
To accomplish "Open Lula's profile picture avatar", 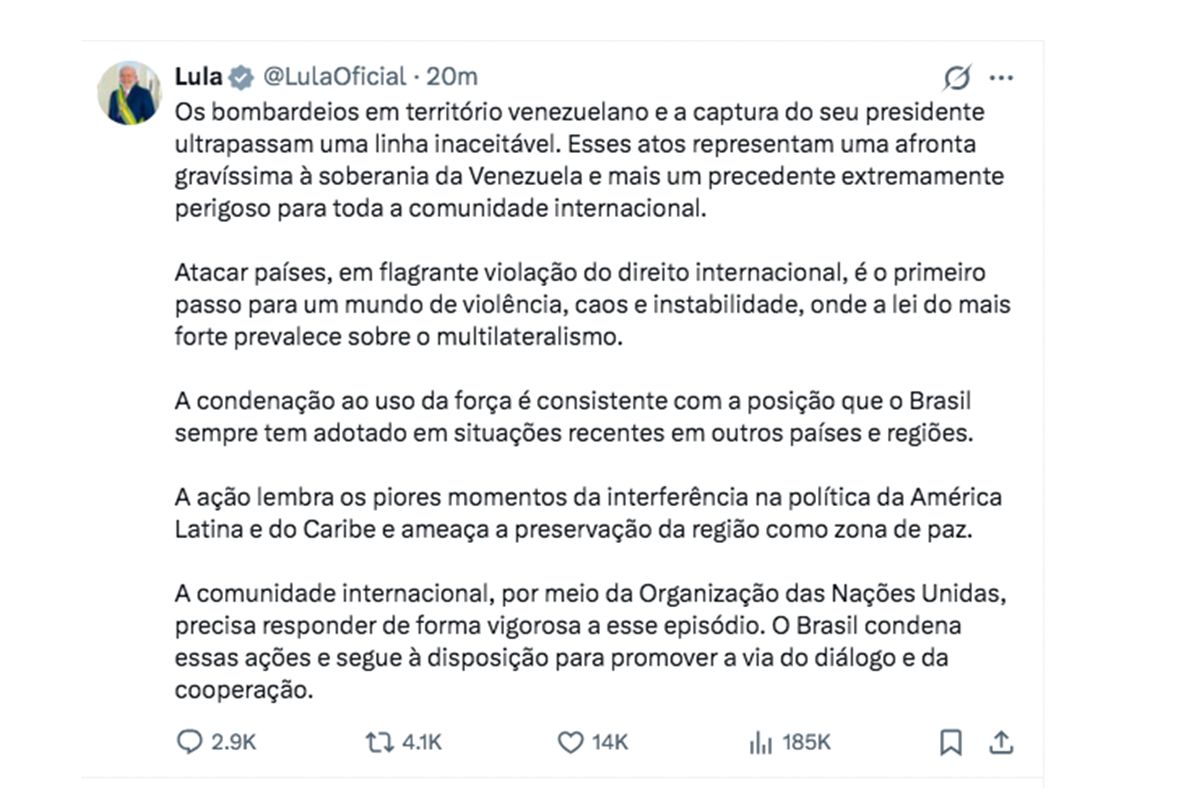I will coord(130,93).
